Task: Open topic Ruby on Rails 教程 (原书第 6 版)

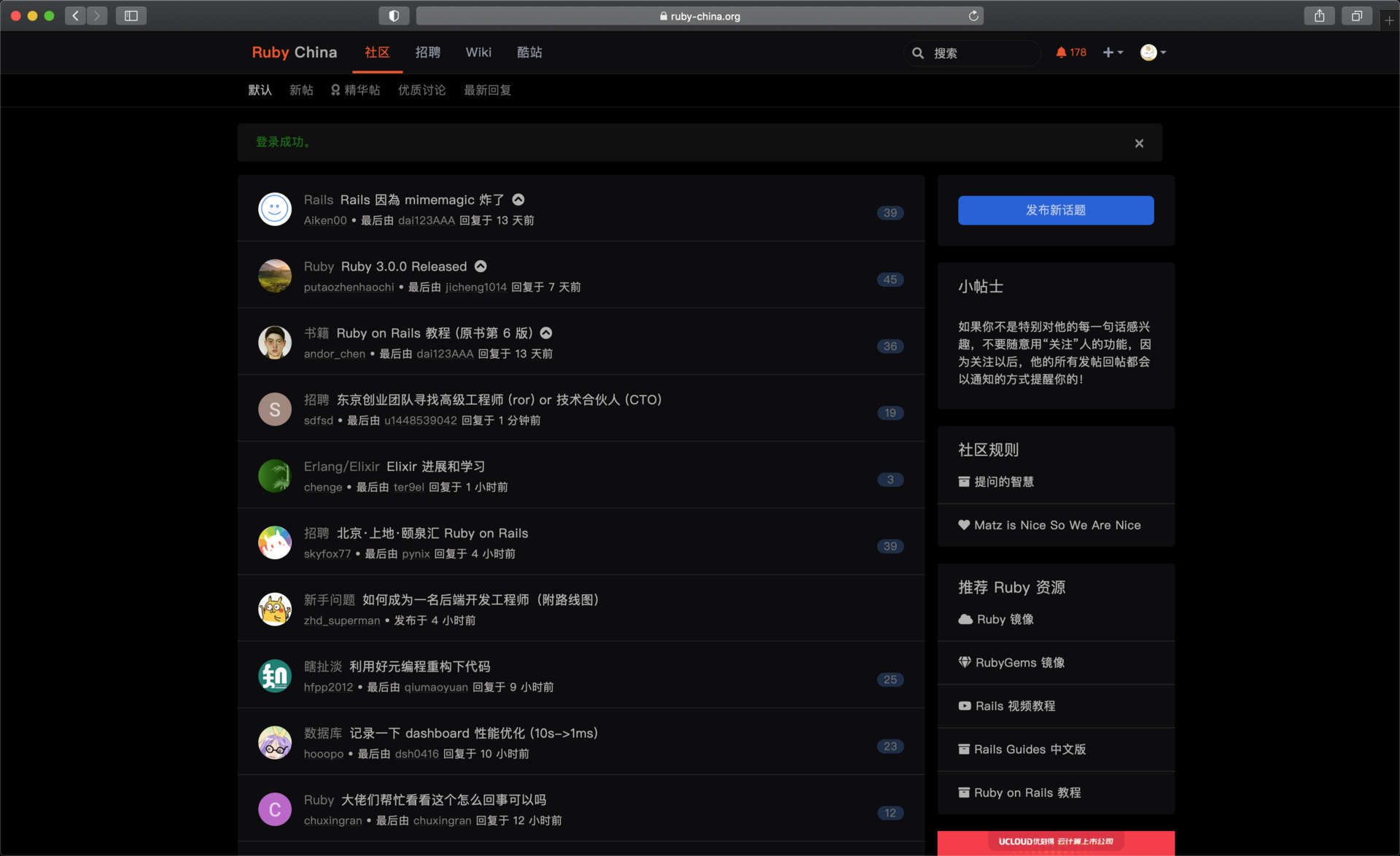Action: tap(435, 333)
